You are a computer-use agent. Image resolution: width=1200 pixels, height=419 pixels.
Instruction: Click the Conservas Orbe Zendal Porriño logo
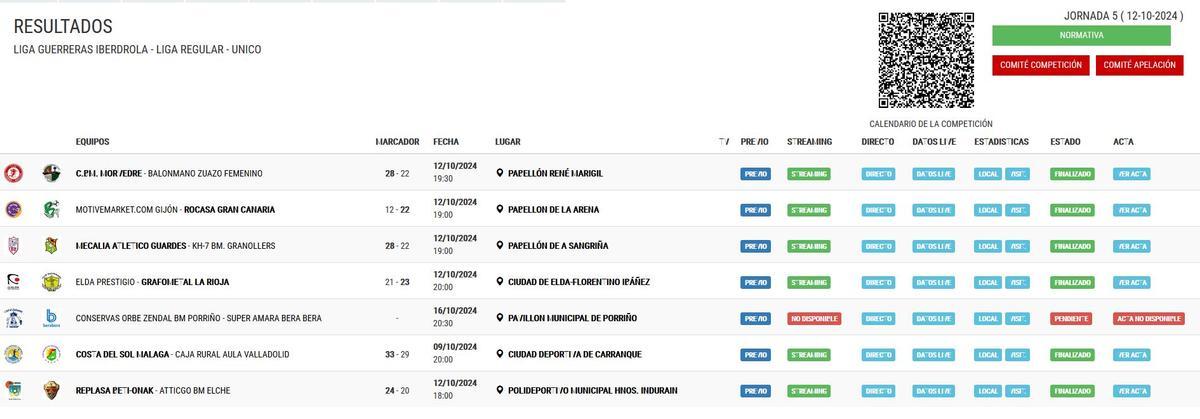[x=13, y=318]
